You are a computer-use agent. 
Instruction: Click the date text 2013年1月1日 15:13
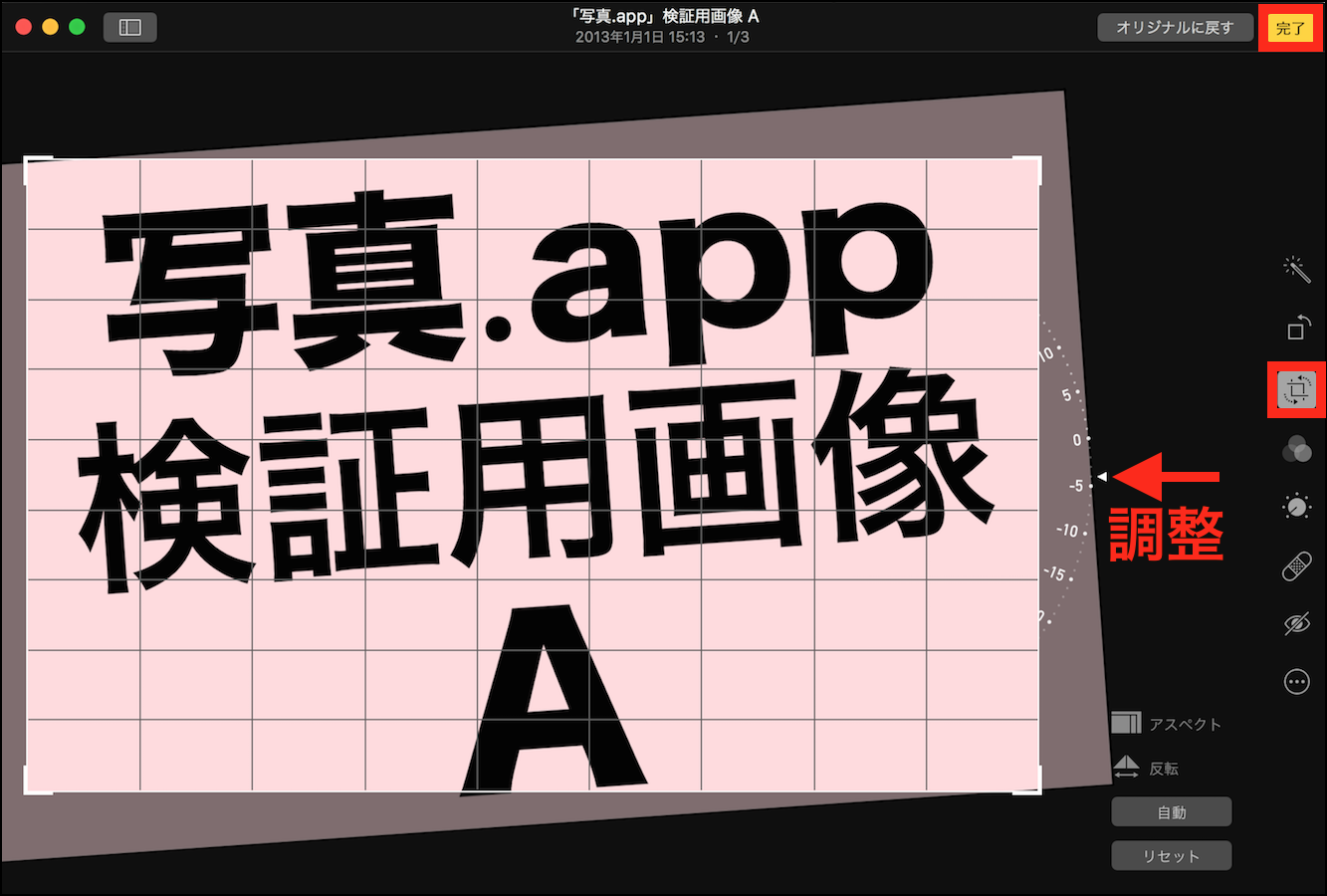coord(640,37)
